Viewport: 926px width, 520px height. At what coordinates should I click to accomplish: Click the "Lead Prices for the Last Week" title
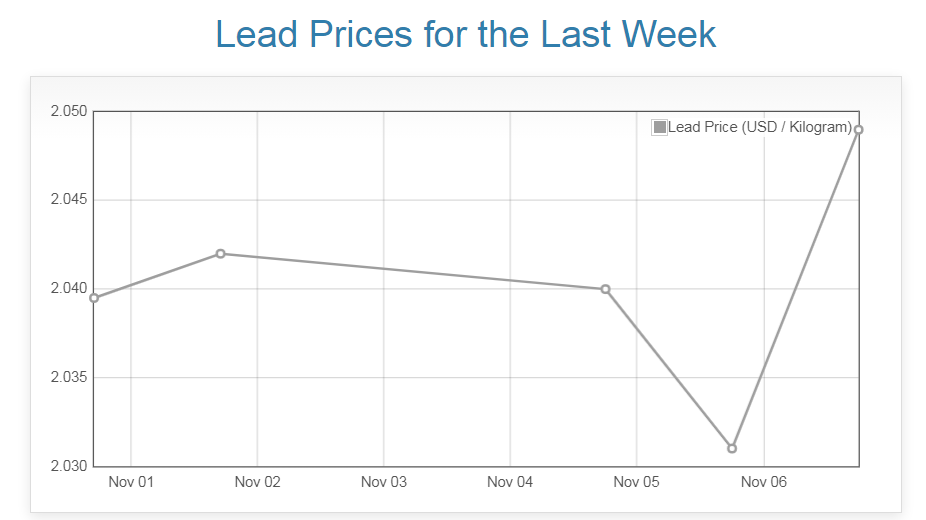click(465, 34)
